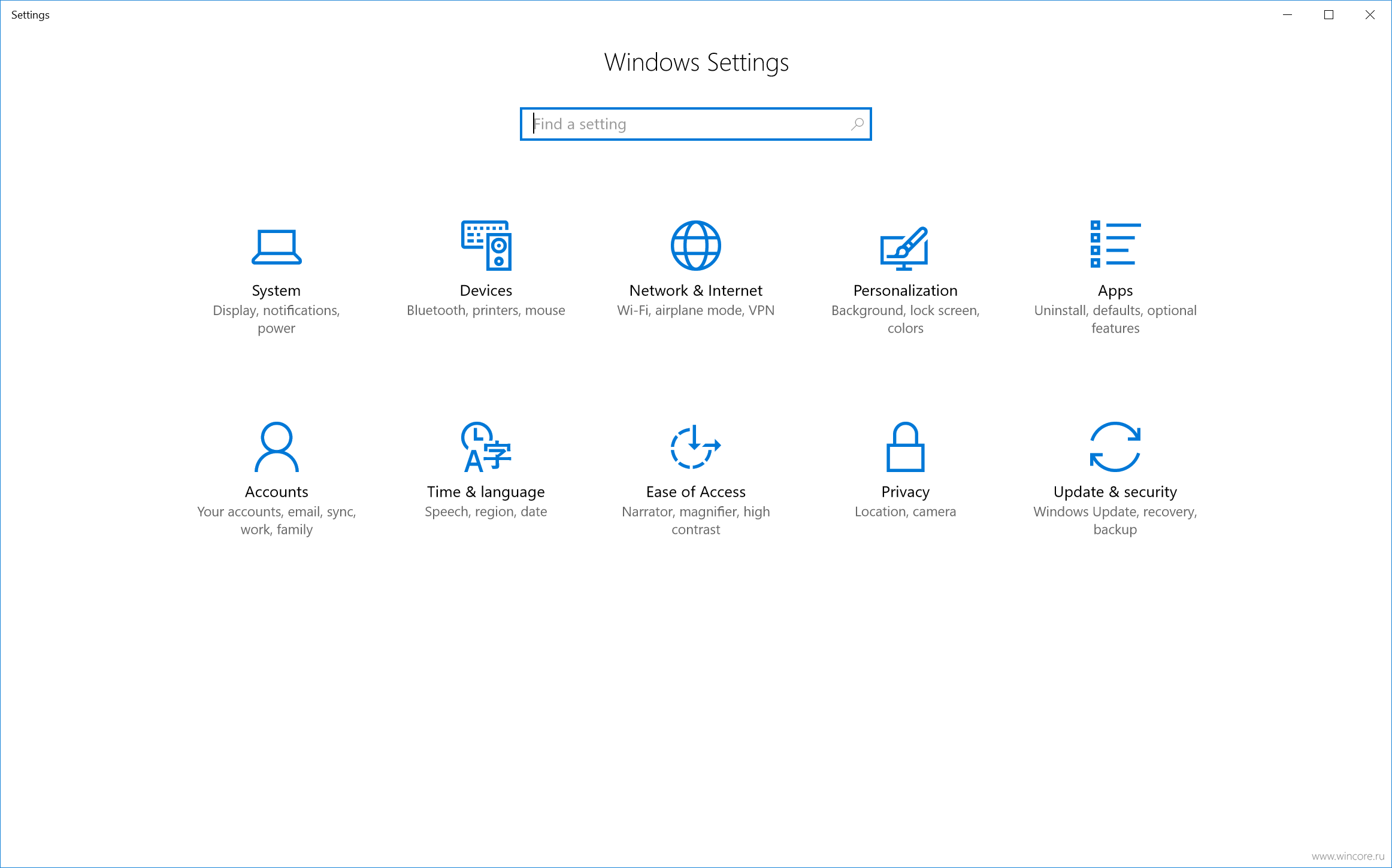The image size is (1392, 868).
Task: Click "Bluetooth, printers, mouse" description
Action: (x=486, y=310)
